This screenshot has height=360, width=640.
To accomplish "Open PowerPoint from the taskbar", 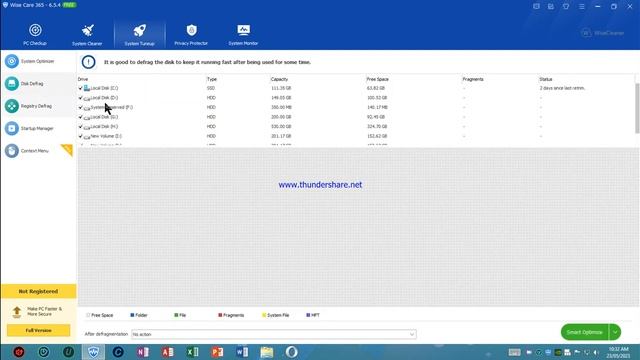I will pyautogui.click(x=218, y=352).
